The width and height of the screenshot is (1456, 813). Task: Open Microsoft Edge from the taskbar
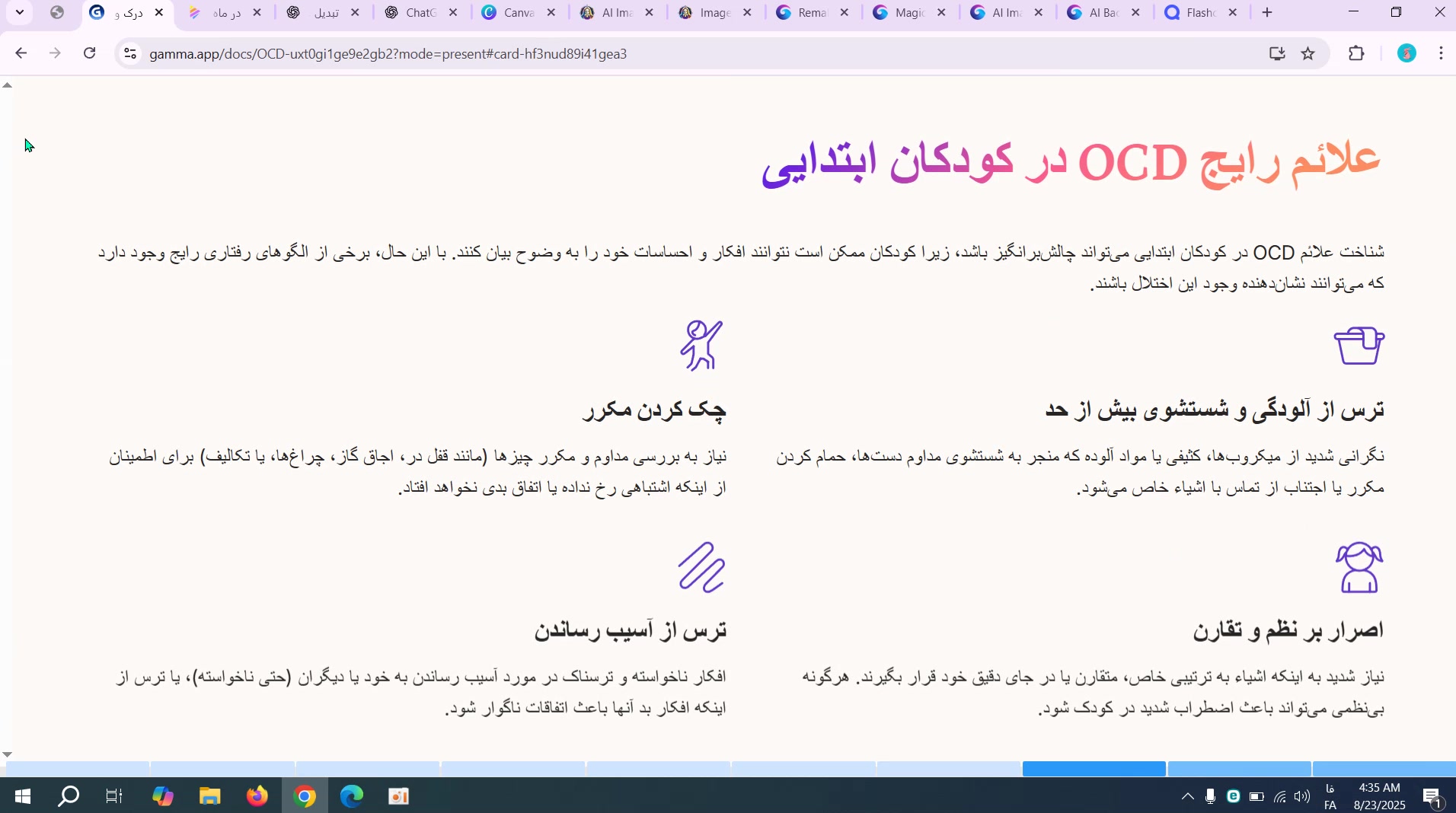click(352, 797)
